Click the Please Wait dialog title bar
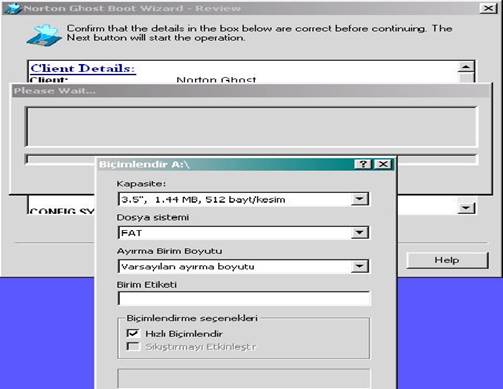This screenshot has width=503, height=389. [251, 90]
